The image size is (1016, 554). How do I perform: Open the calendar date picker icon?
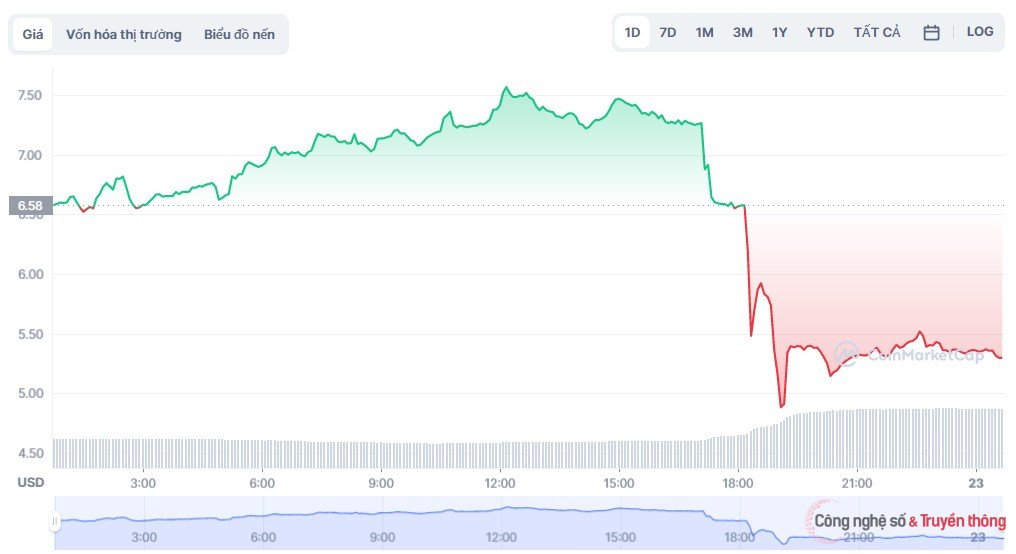pyautogui.click(x=931, y=33)
